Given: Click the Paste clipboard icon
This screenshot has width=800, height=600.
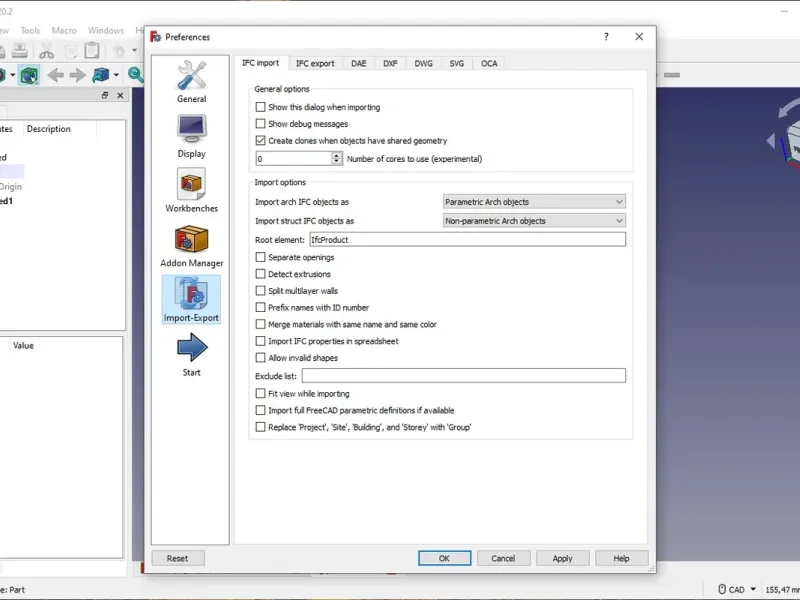Looking at the screenshot, I should (92, 51).
